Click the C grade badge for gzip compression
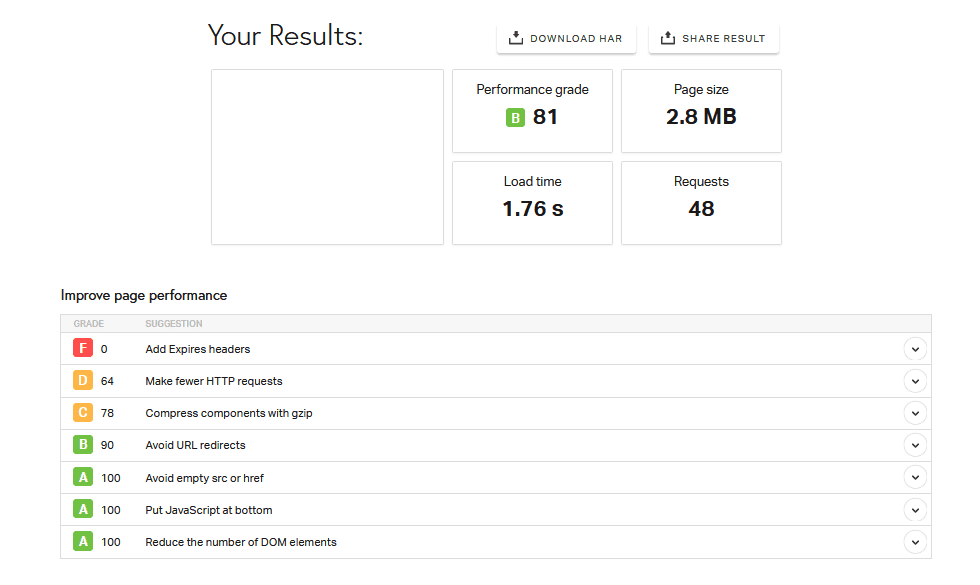Viewport: 980px width, 585px height. coord(84,412)
